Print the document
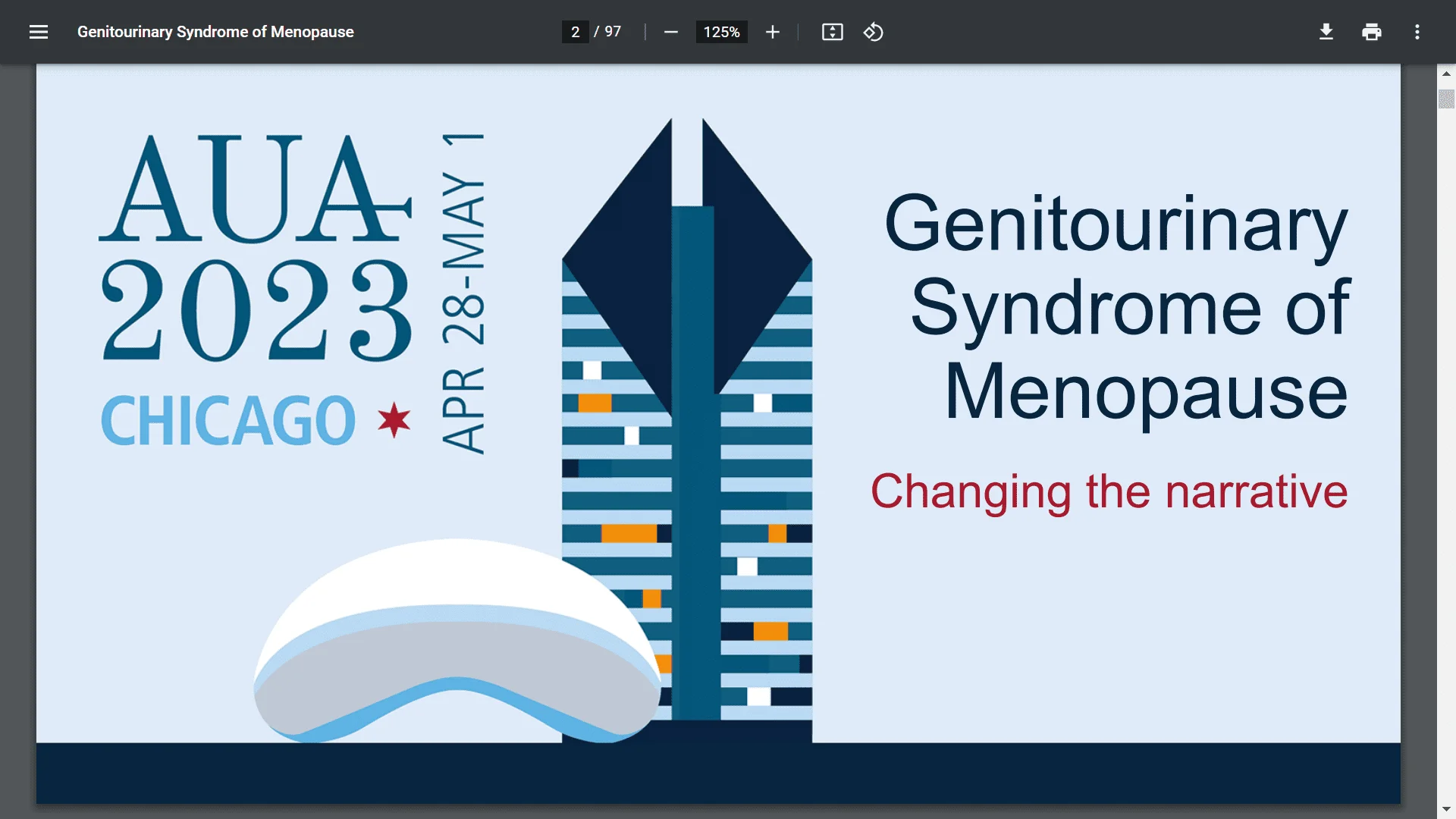Viewport: 1456px width, 819px height. click(x=1372, y=32)
